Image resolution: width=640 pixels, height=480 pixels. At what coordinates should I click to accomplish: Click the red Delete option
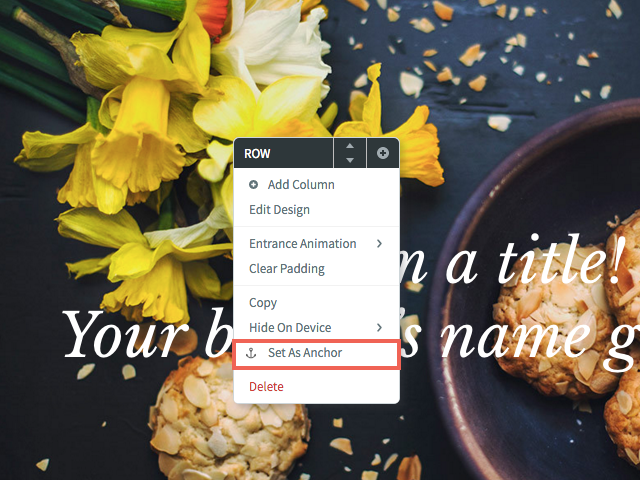266,387
